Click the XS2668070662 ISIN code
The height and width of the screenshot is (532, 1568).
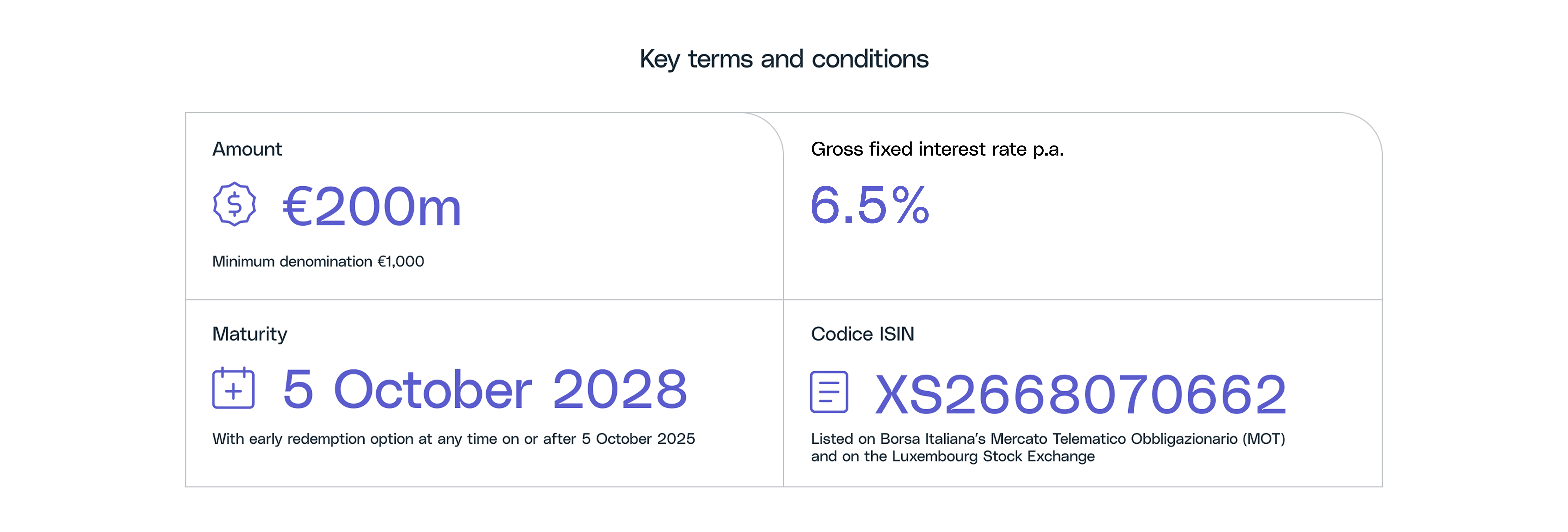(1080, 395)
